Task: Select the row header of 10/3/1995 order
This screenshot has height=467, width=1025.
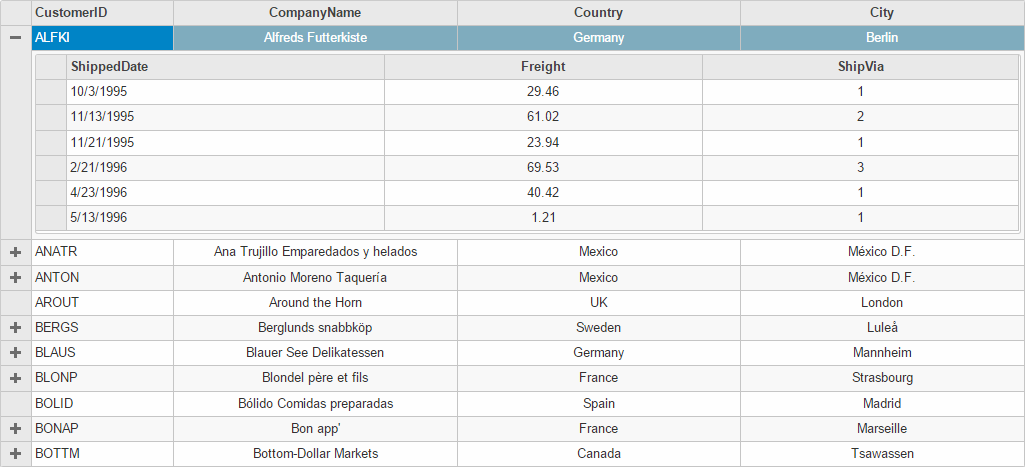Action: [51, 92]
